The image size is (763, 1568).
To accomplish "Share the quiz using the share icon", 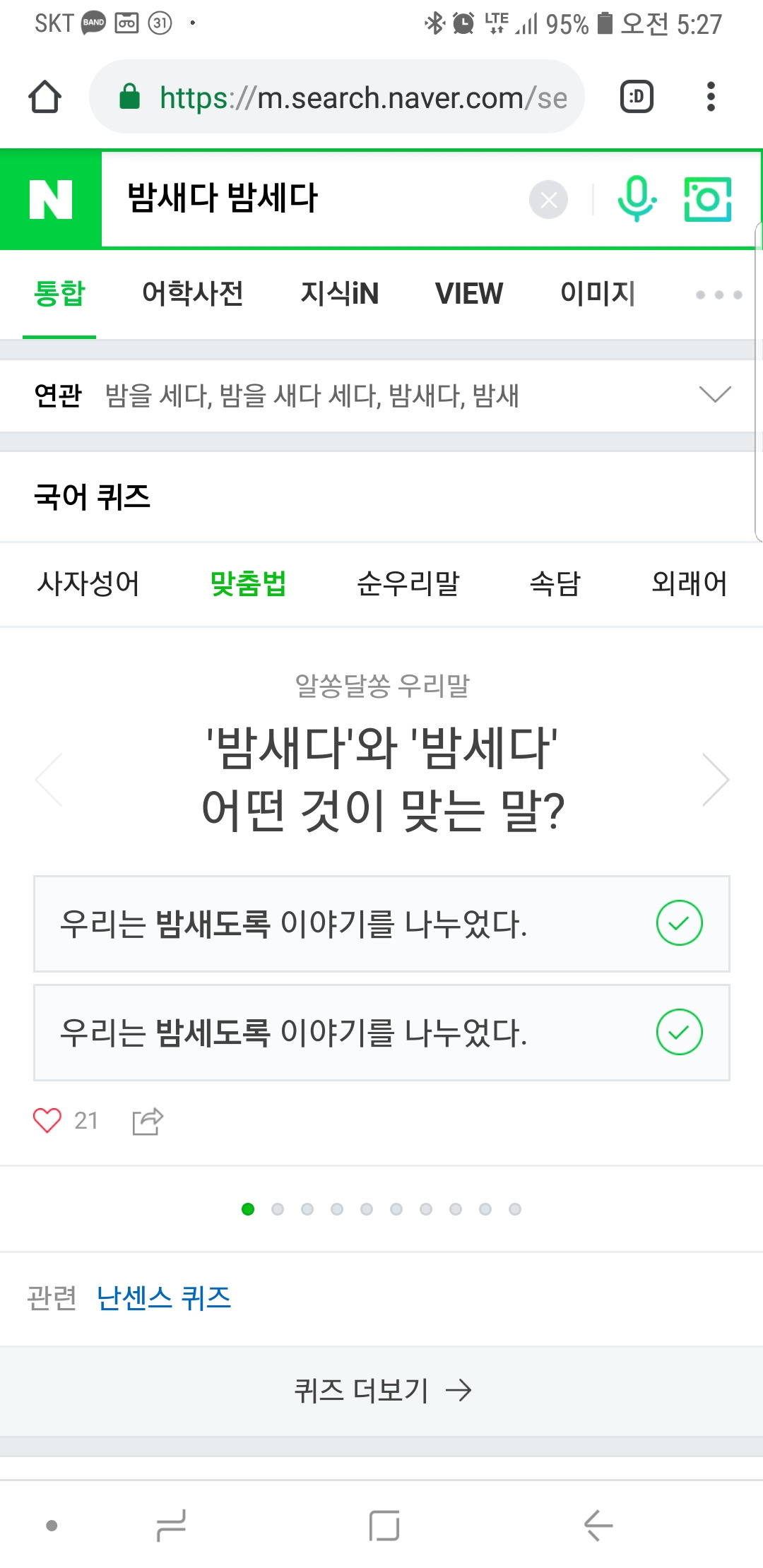I will (148, 1121).
